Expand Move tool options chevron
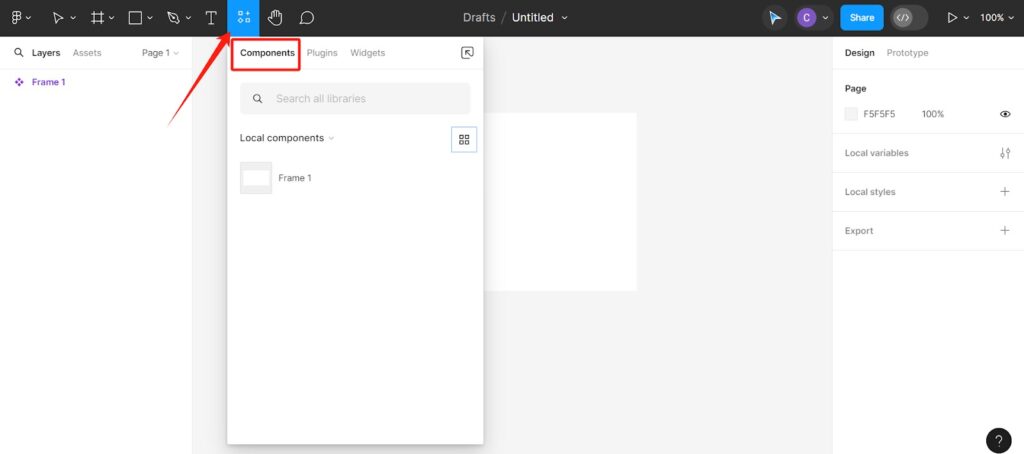1024x454 pixels. tap(72, 18)
